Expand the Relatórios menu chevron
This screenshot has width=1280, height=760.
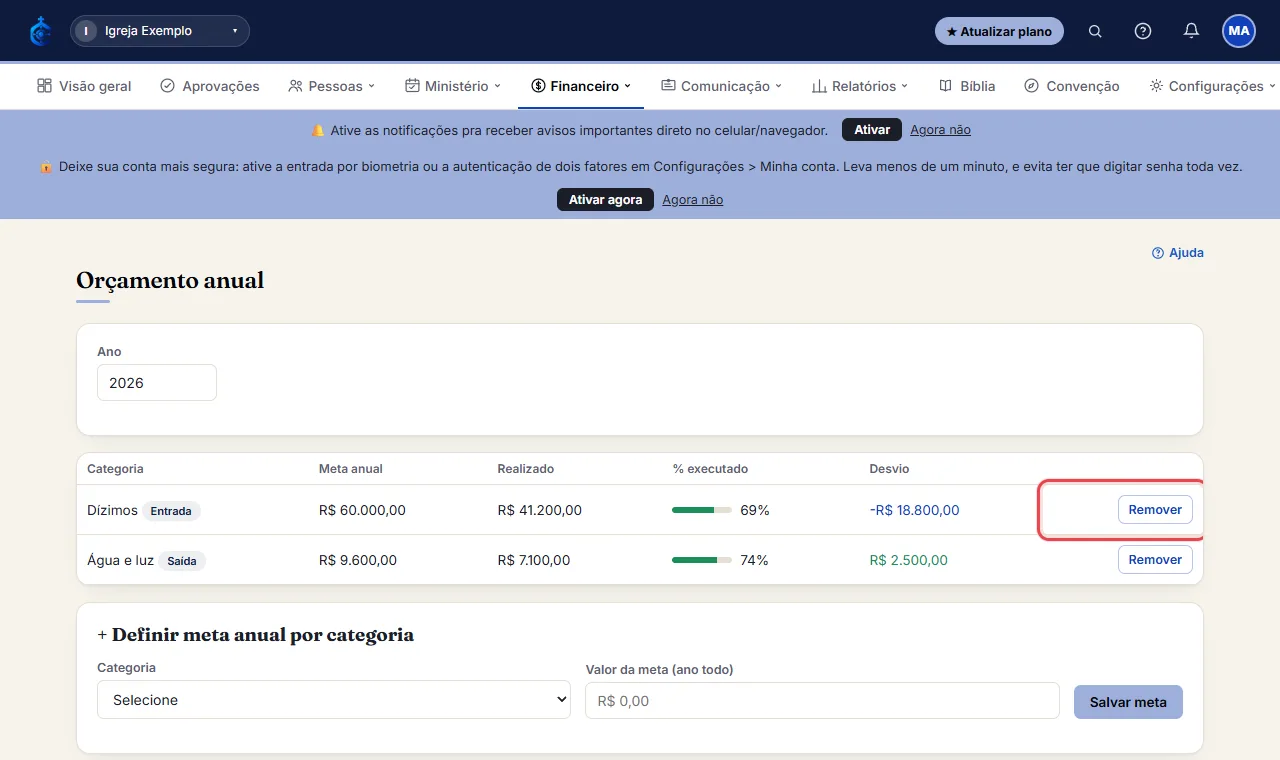pyautogui.click(x=904, y=86)
